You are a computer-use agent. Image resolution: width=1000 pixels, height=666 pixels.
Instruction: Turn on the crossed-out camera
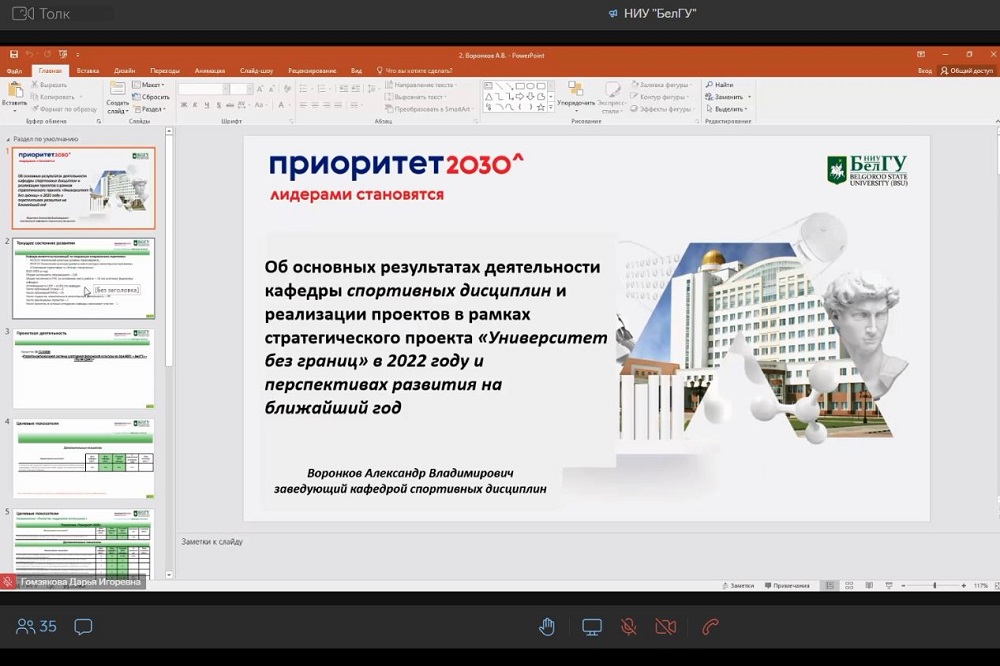click(x=665, y=627)
